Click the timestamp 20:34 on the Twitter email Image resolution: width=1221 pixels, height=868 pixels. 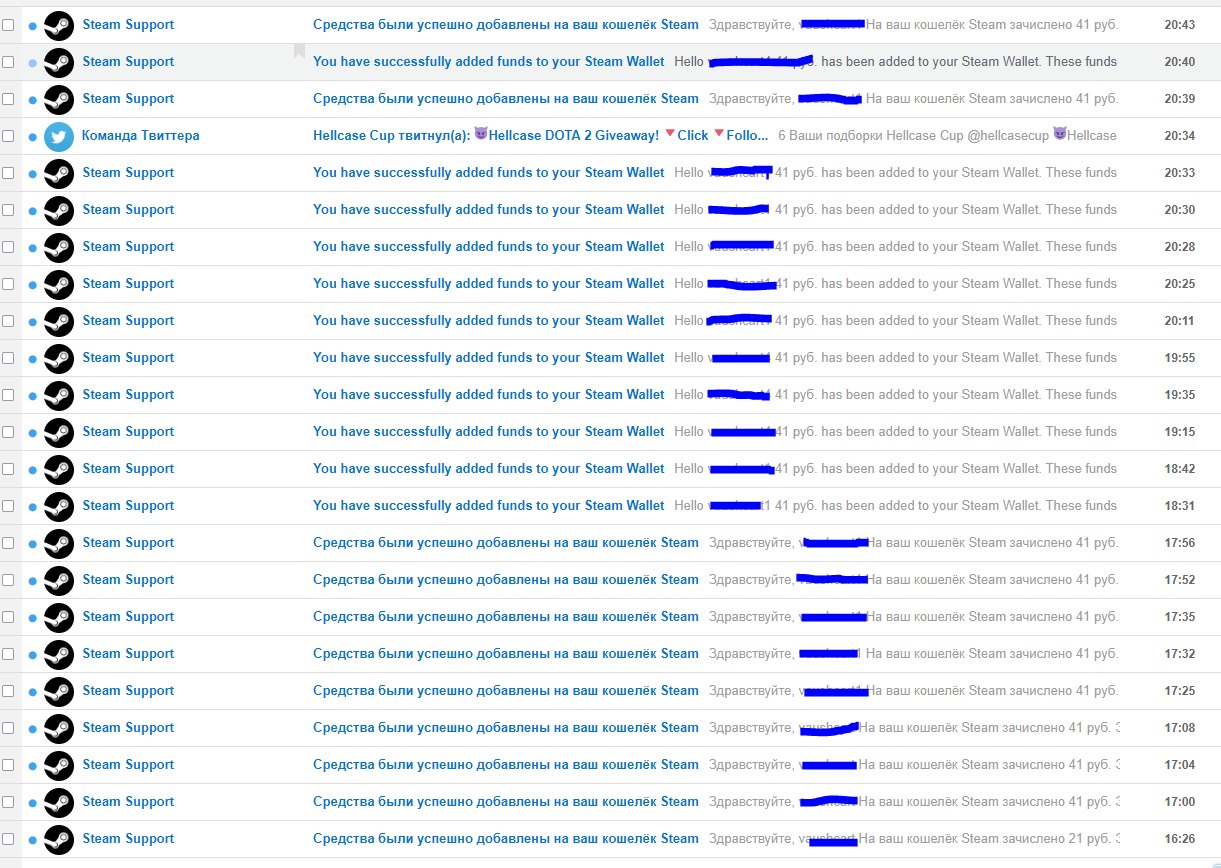1180,136
